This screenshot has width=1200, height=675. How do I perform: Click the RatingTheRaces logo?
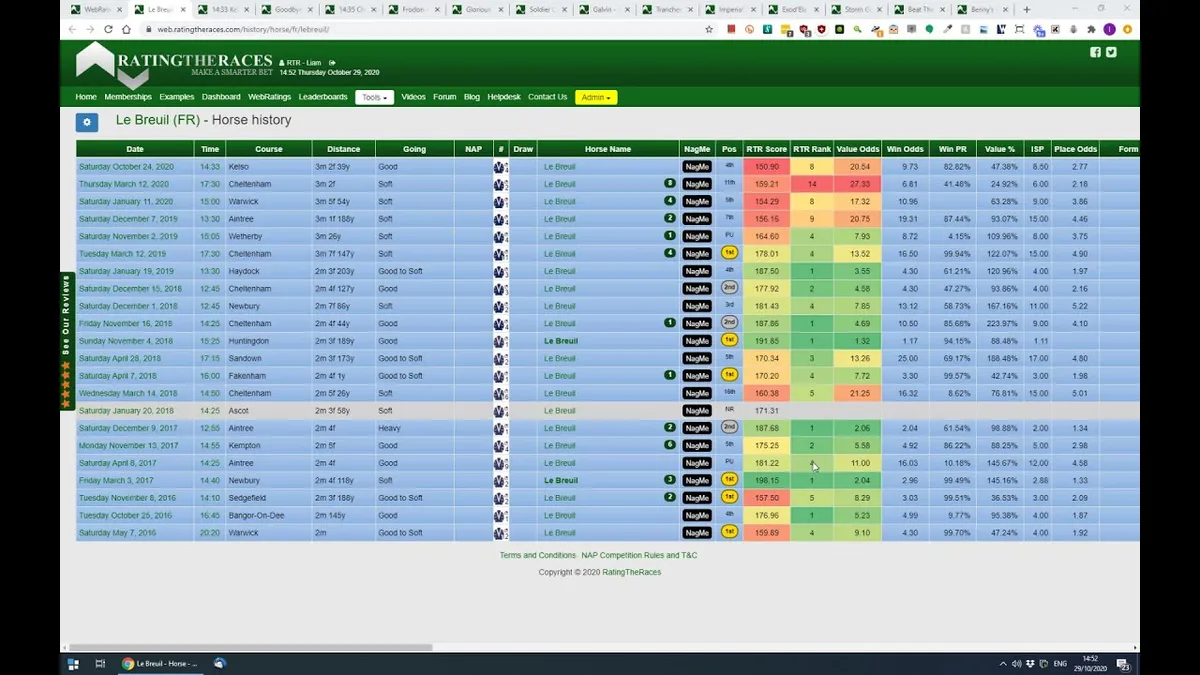tap(173, 62)
